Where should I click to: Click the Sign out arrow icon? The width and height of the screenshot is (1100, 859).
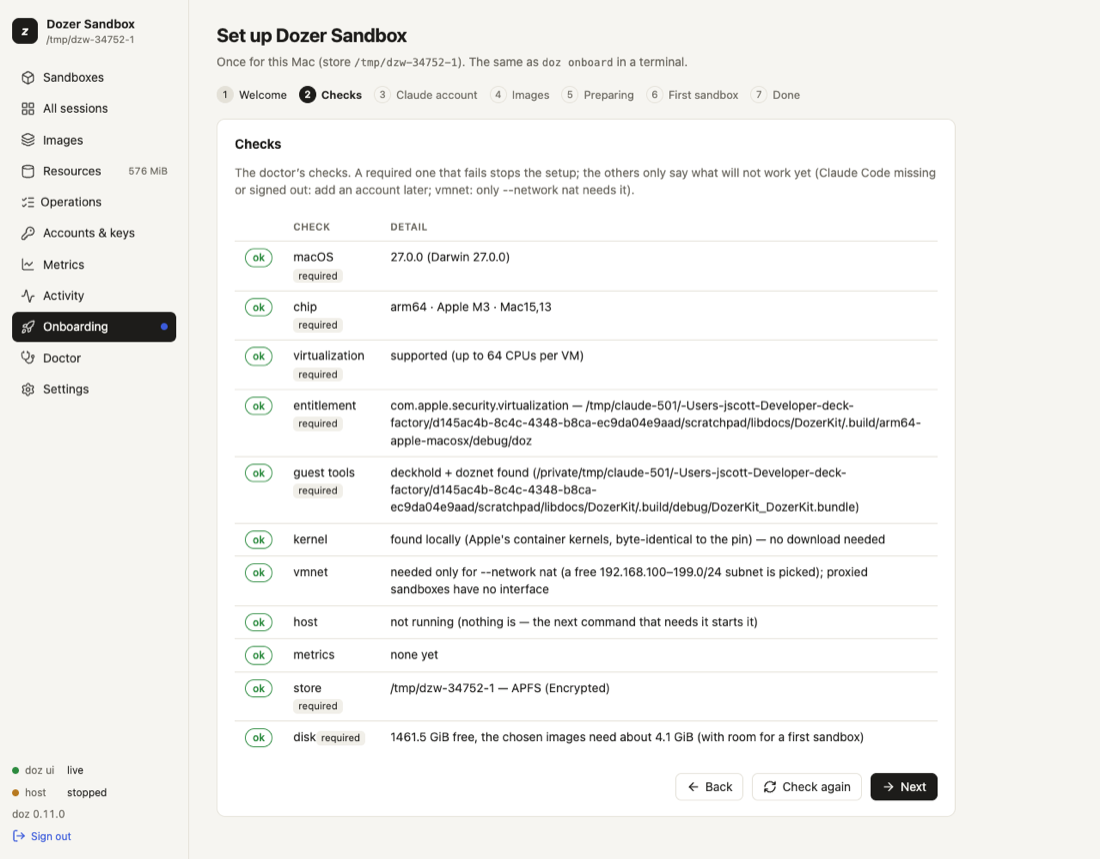[19, 836]
